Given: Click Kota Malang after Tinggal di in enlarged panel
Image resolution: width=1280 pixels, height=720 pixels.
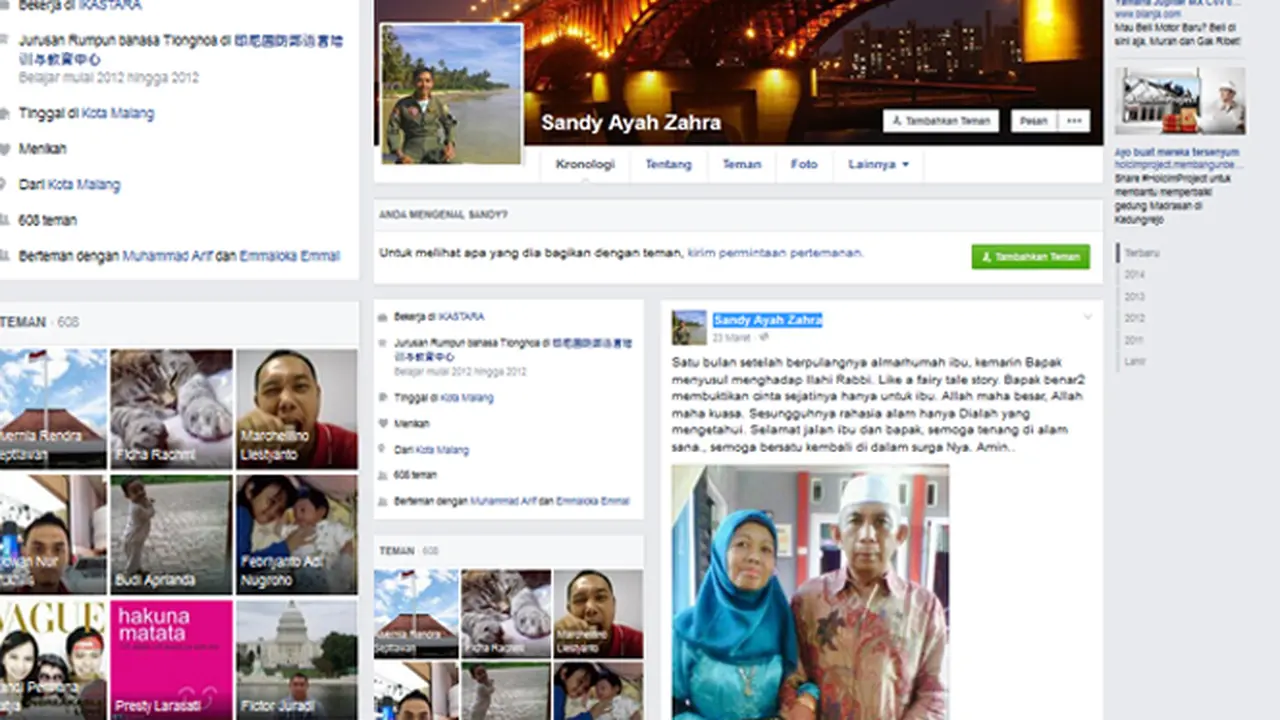Looking at the screenshot, I should point(117,114).
